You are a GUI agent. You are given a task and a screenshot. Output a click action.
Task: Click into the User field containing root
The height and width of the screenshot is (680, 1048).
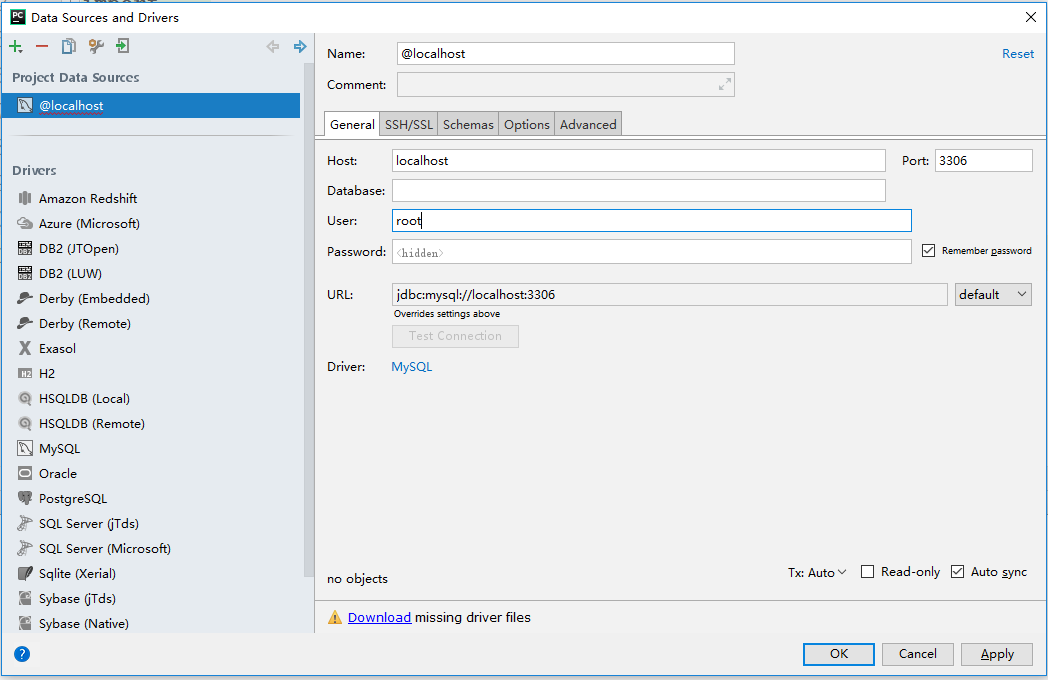point(652,221)
